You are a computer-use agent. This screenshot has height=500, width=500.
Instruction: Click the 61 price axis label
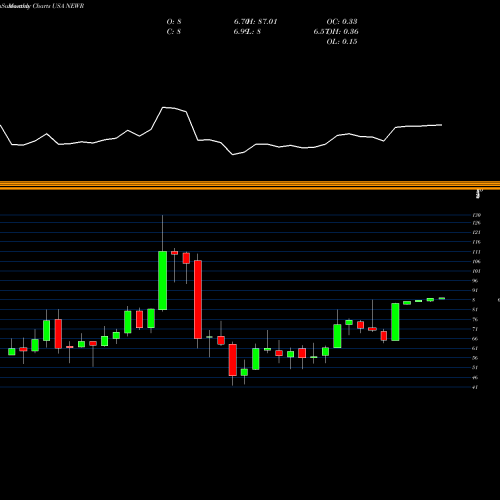pos(475,348)
